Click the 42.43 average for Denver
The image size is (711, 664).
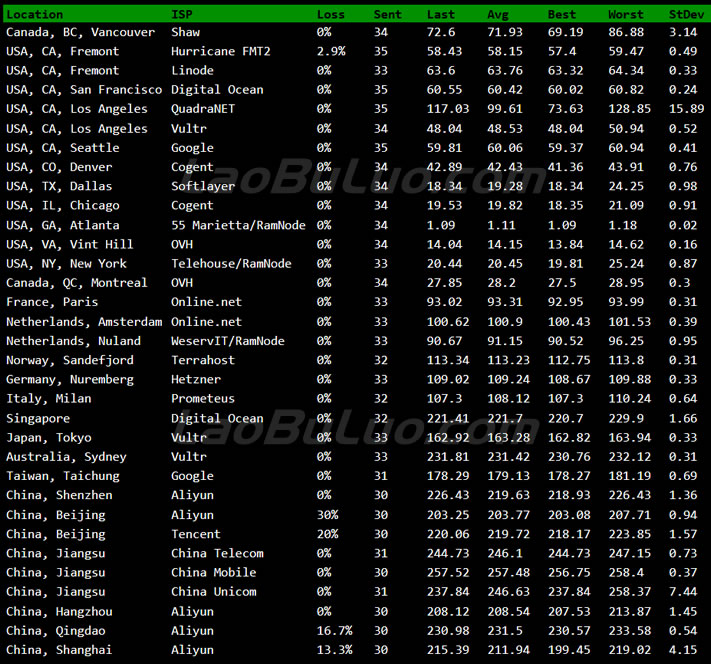click(x=505, y=167)
